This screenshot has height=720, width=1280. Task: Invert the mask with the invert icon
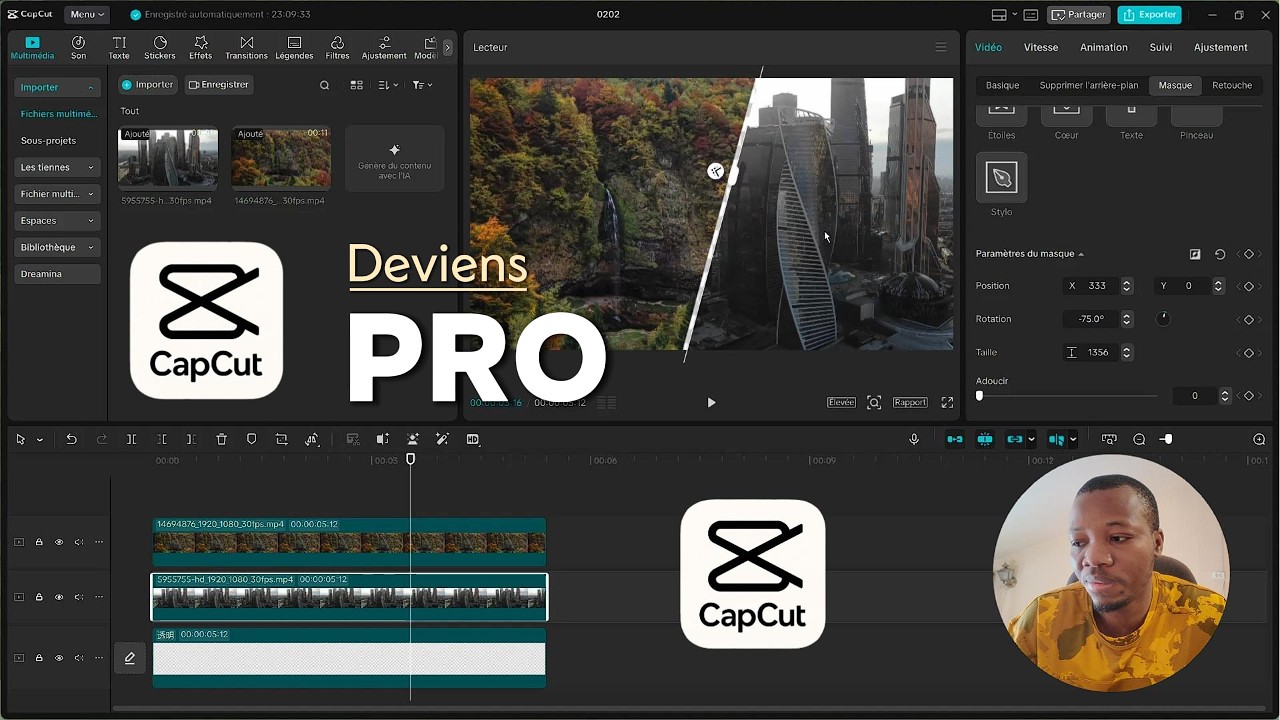pos(1195,254)
